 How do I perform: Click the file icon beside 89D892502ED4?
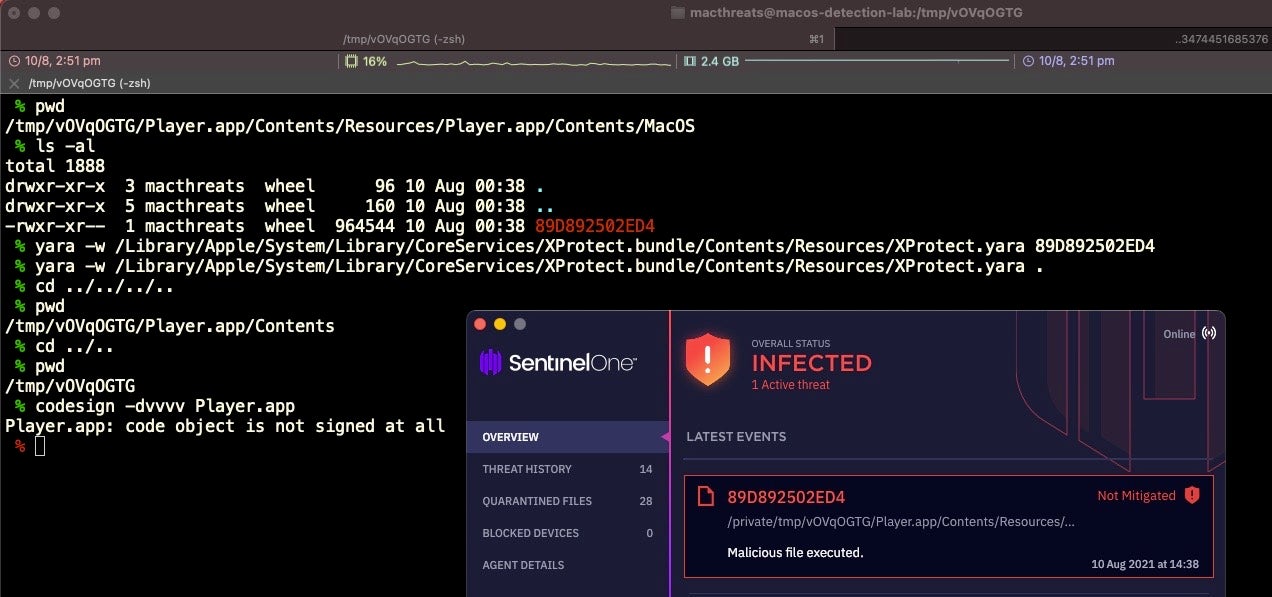(706, 496)
